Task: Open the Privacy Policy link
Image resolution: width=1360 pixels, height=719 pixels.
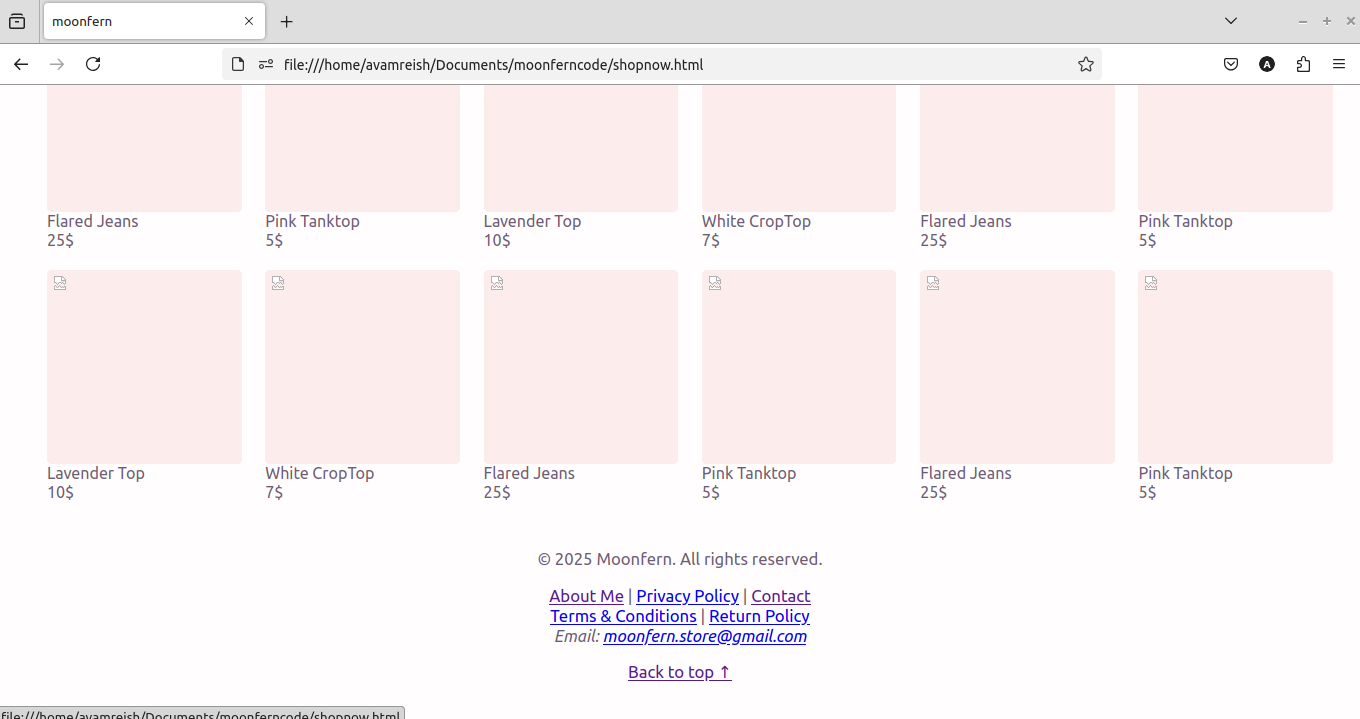Action: pos(687,596)
